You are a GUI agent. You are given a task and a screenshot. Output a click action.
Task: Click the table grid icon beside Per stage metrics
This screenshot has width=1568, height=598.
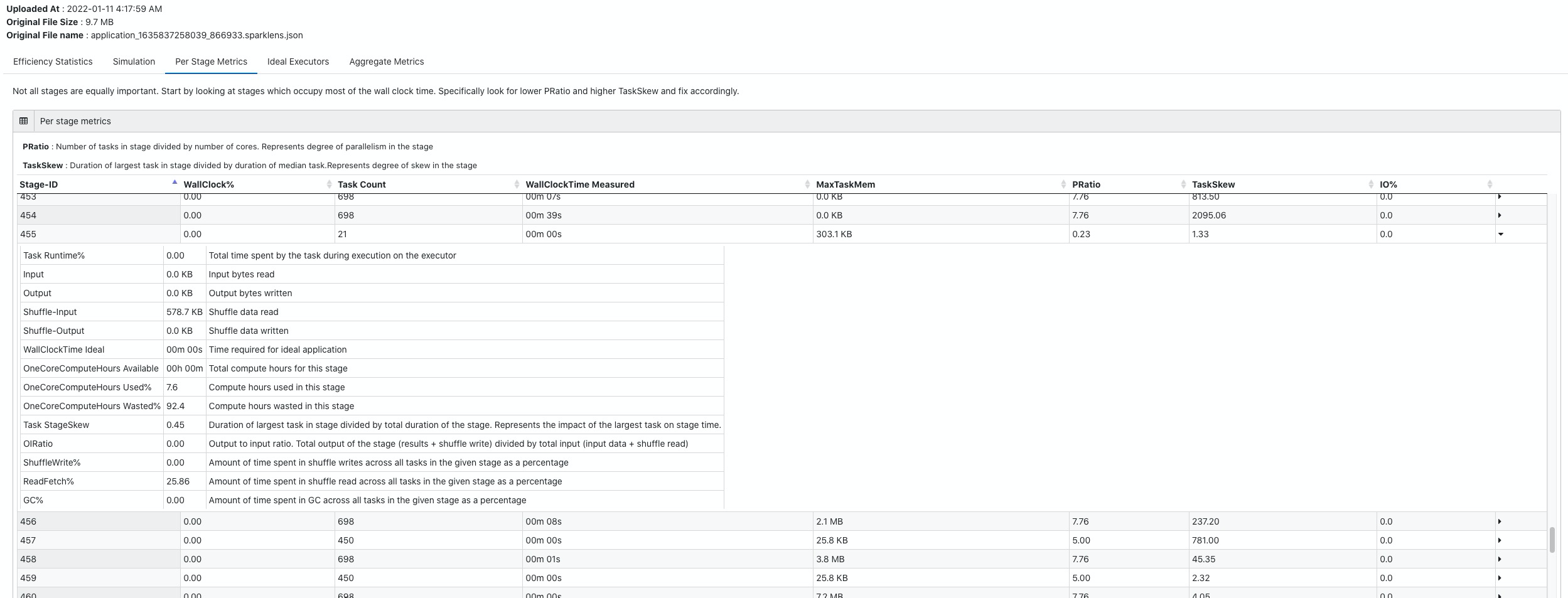tap(24, 121)
